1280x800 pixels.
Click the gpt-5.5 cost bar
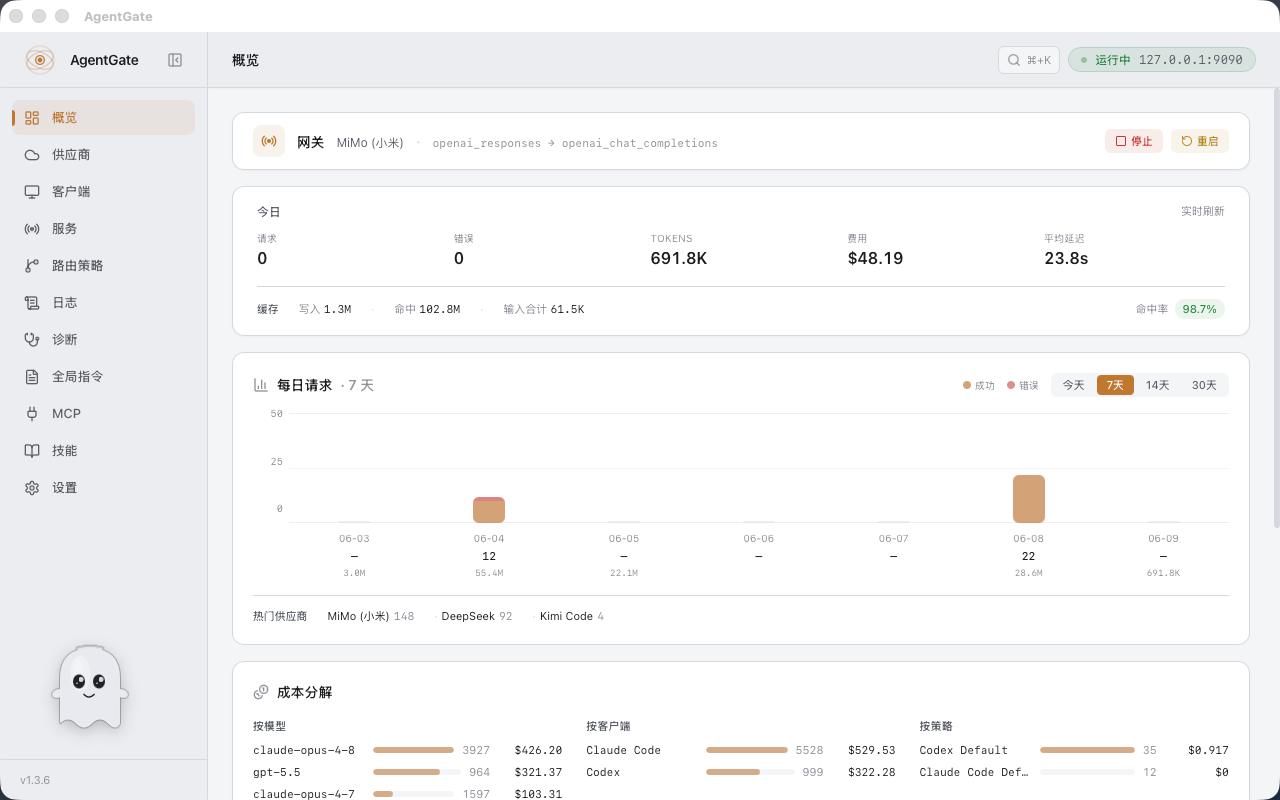[x=417, y=772]
